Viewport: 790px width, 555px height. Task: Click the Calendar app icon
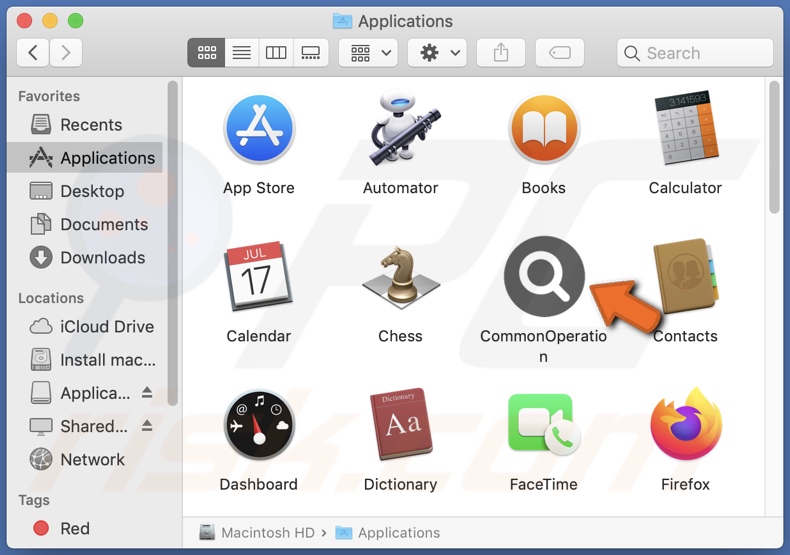click(x=259, y=276)
